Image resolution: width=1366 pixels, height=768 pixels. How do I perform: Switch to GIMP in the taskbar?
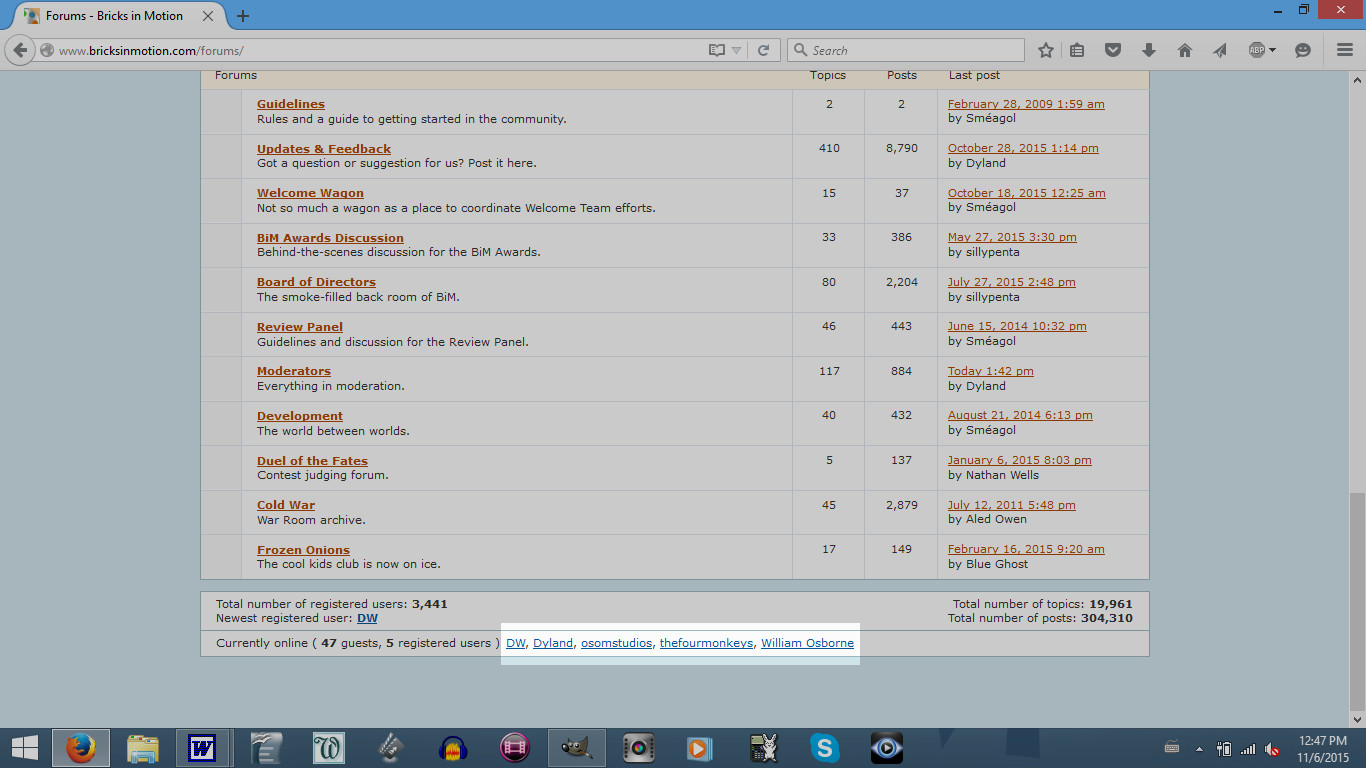click(x=577, y=748)
